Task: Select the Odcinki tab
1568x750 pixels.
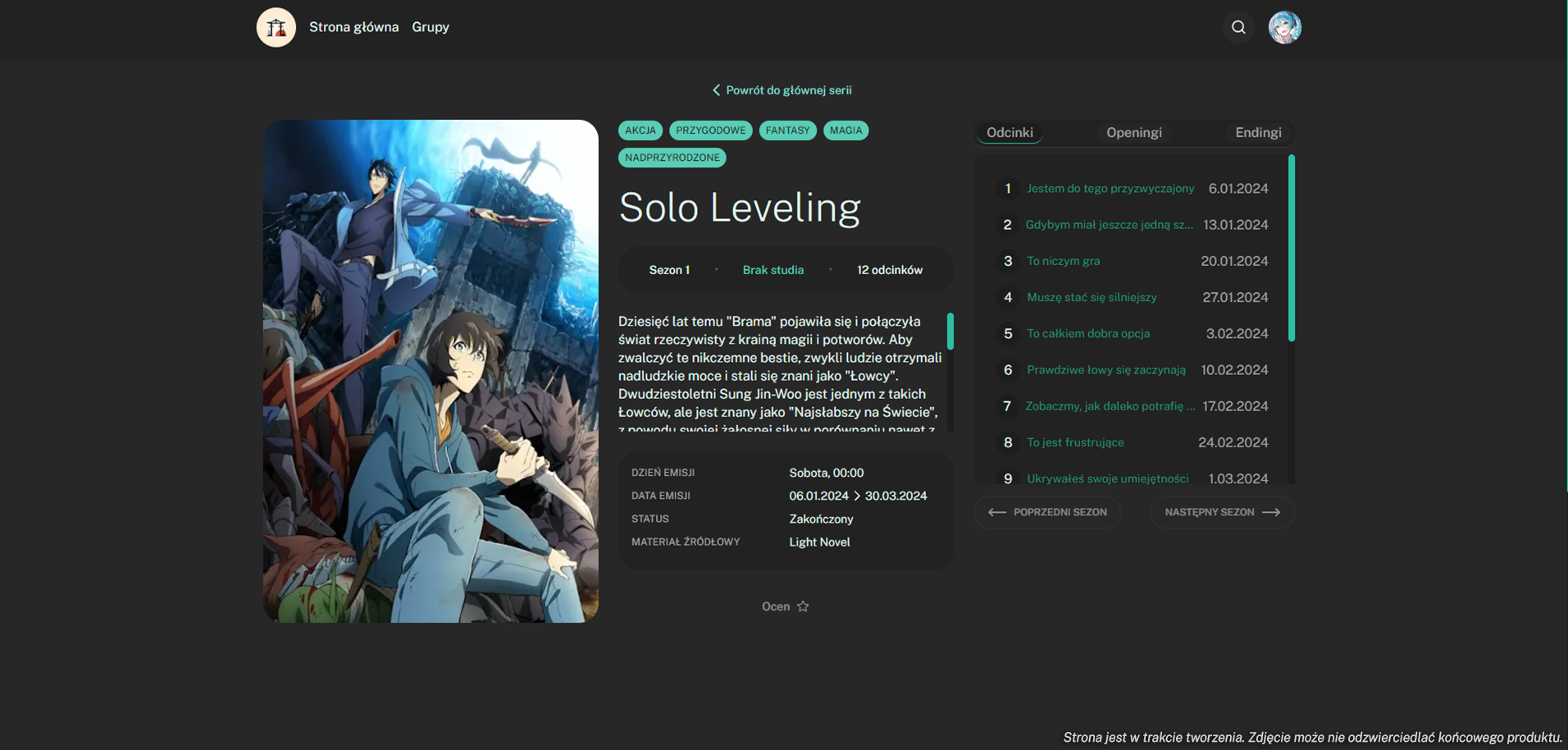Action: tap(1010, 132)
